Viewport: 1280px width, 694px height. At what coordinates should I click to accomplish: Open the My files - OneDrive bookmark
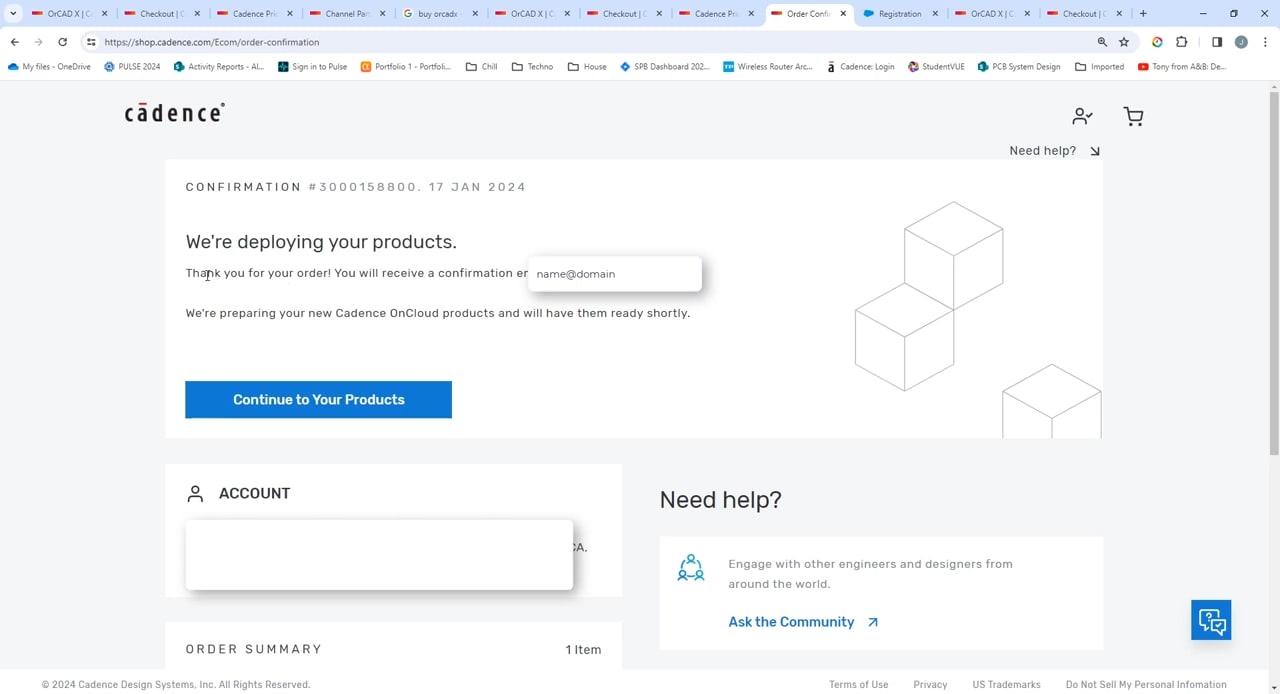coord(49,67)
